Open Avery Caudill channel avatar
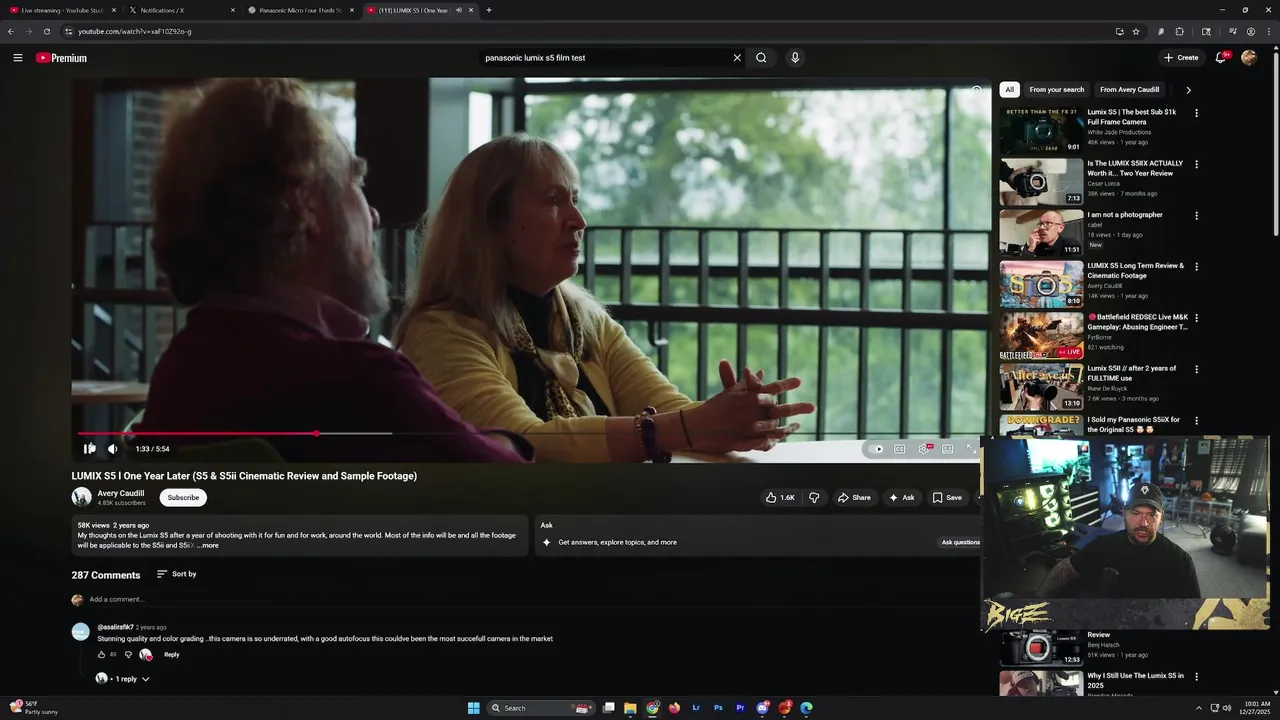Image resolution: width=1280 pixels, height=720 pixels. (81, 497)
